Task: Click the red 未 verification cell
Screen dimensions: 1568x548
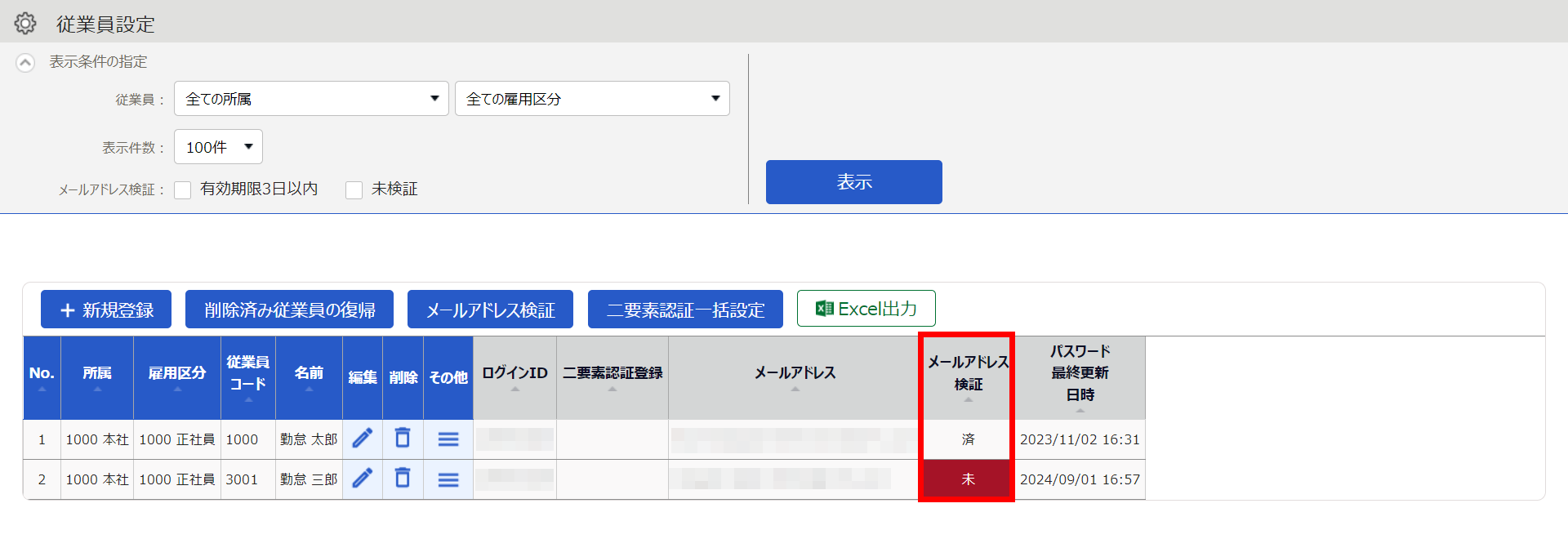Action: [x=968, y=479]
